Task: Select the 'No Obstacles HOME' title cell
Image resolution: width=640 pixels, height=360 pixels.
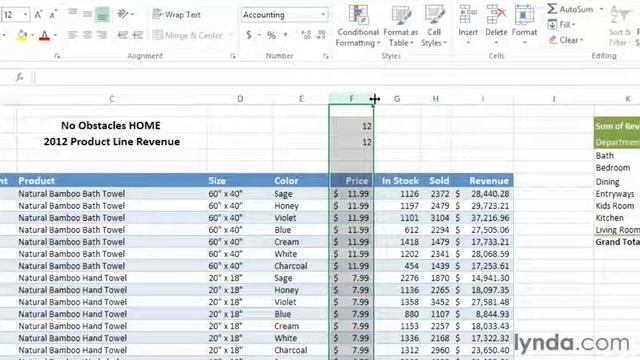Action: point(112,126)
